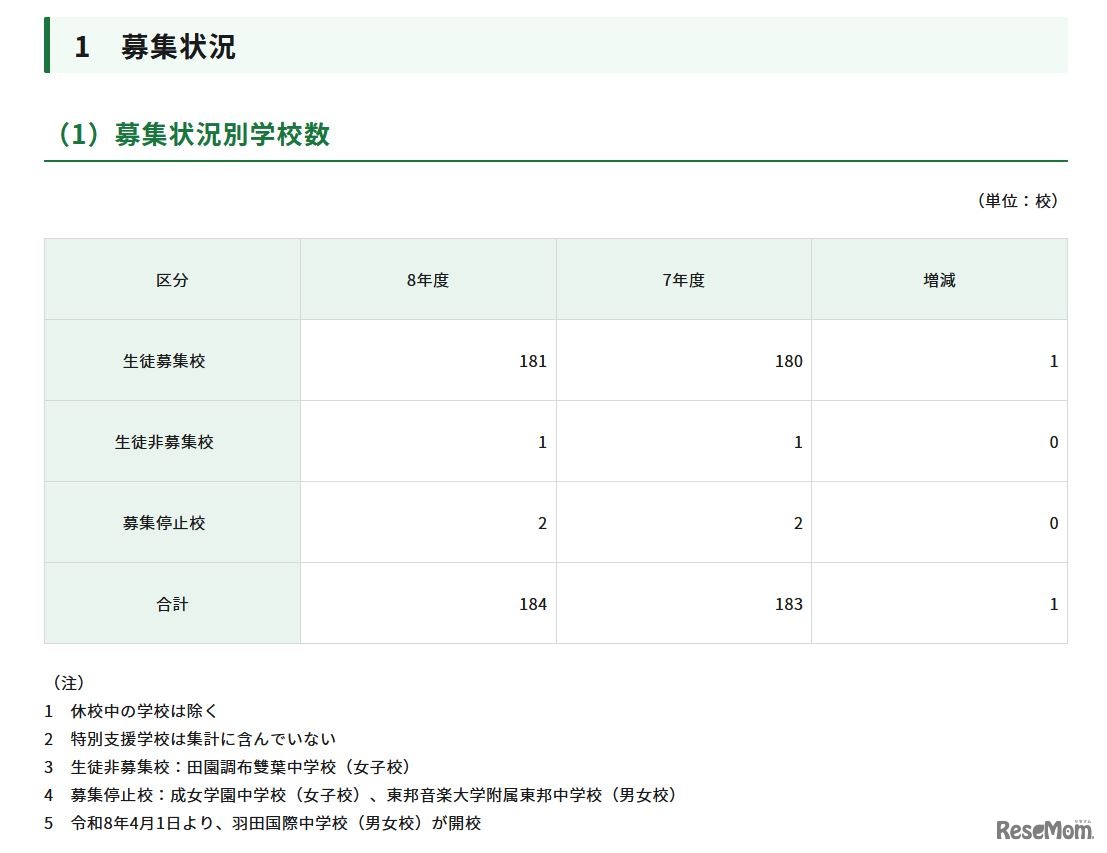The image size is (1107, 853).
Task: Select the 区分 column header
Action: tap(171, 280)
